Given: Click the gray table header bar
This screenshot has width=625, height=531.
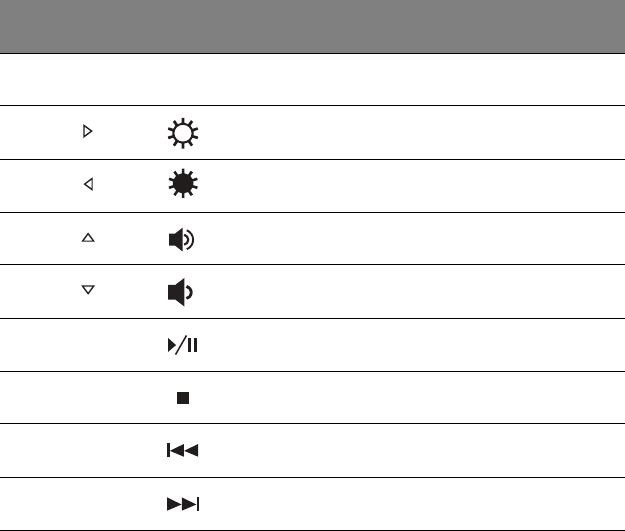Looking at the screenshot, I should [x=312, y=27].
